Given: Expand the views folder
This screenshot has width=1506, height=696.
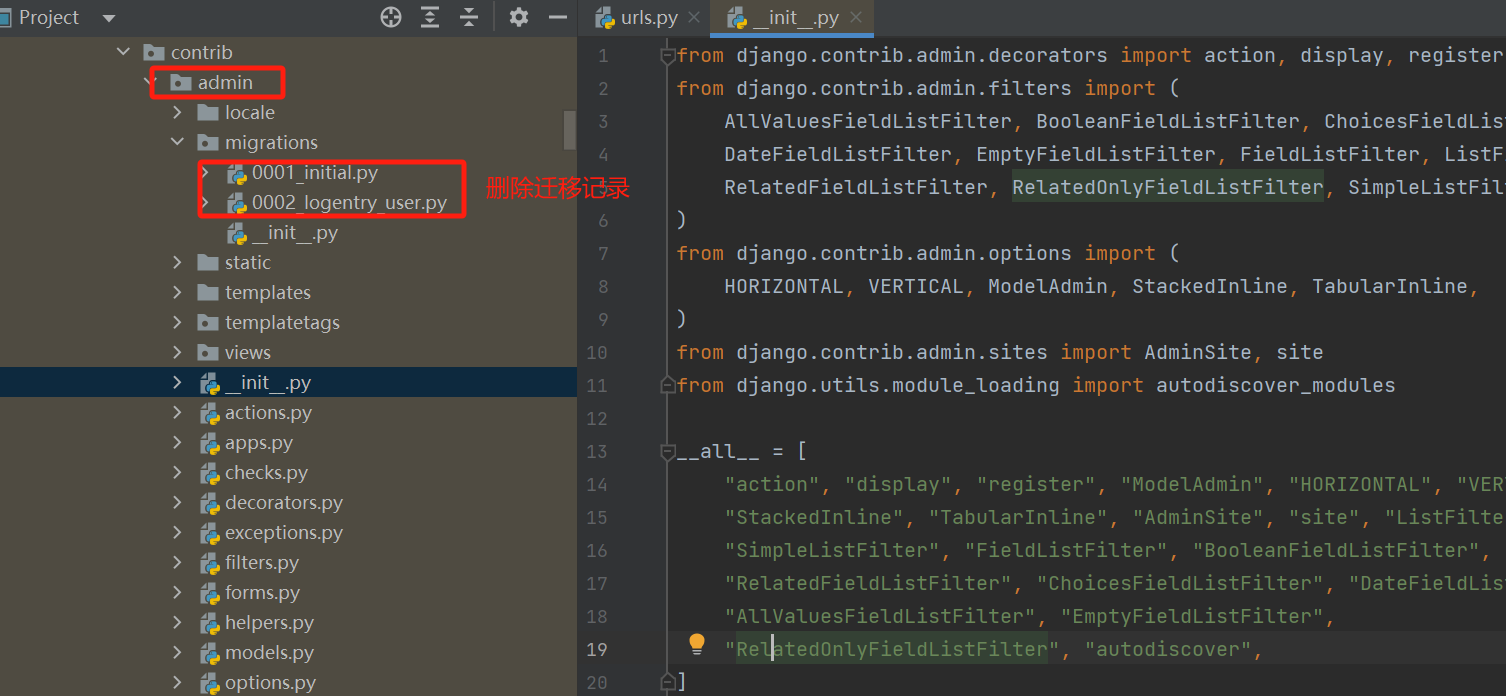Looking at the screenshot, I should pos(177,352).
